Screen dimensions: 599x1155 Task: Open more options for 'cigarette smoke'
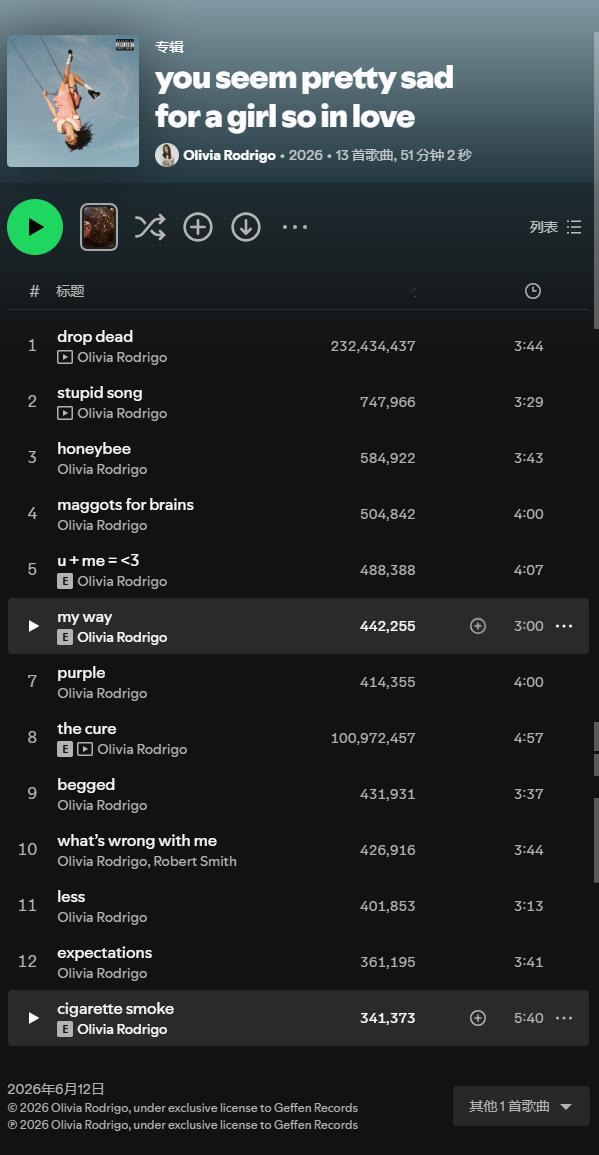point(564,1018)
